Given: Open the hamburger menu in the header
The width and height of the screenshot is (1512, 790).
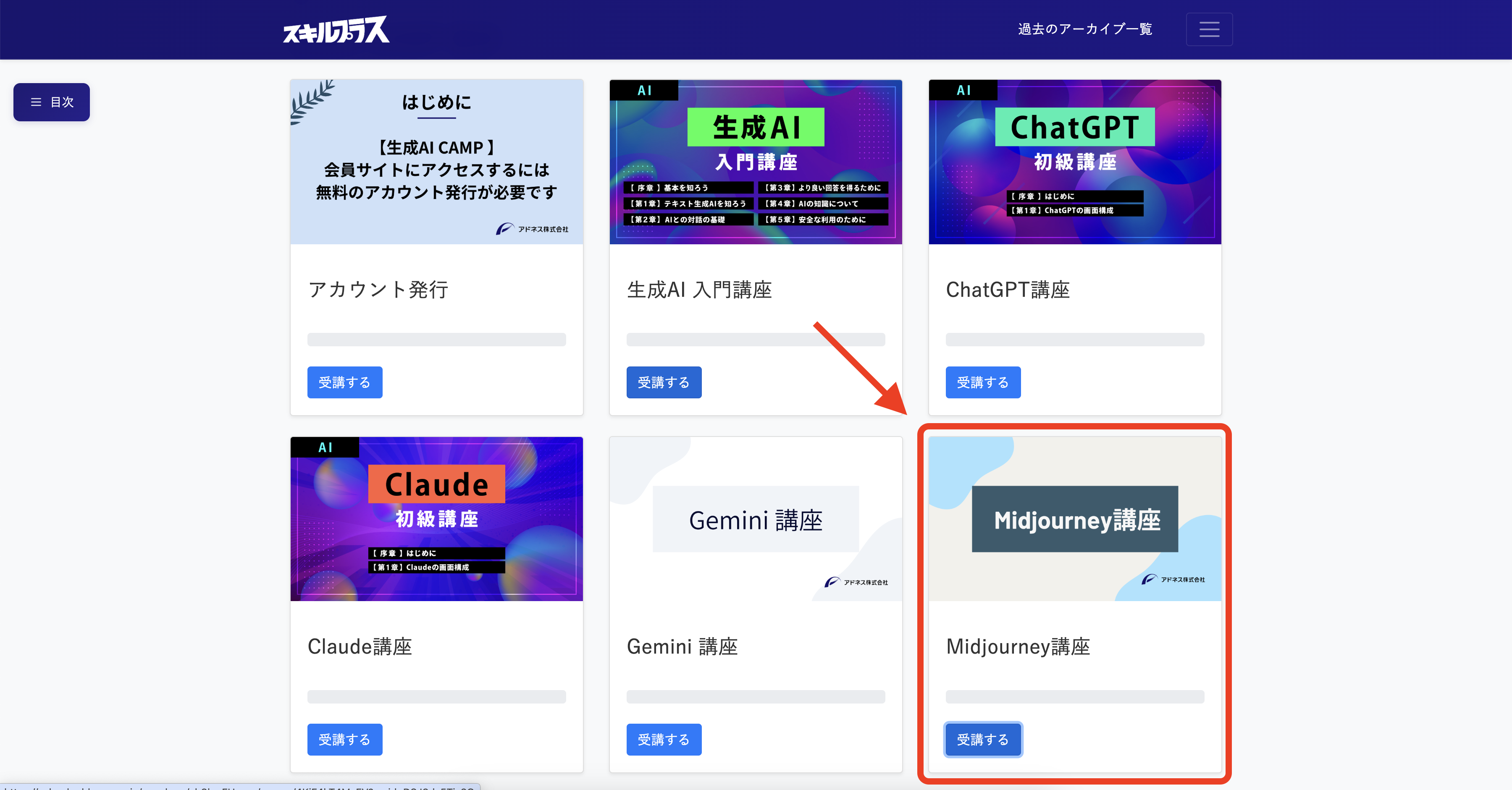Looking at the screenshot, I should (x=1209, y=29).
